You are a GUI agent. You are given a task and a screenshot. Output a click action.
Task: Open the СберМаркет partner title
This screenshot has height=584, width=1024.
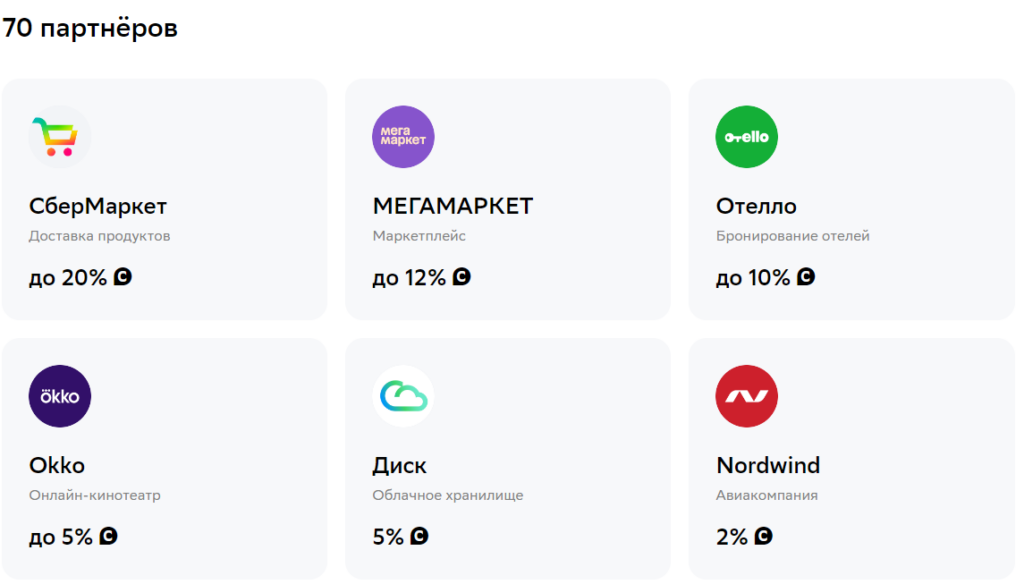pyautogui.click(x=98, y=207)
